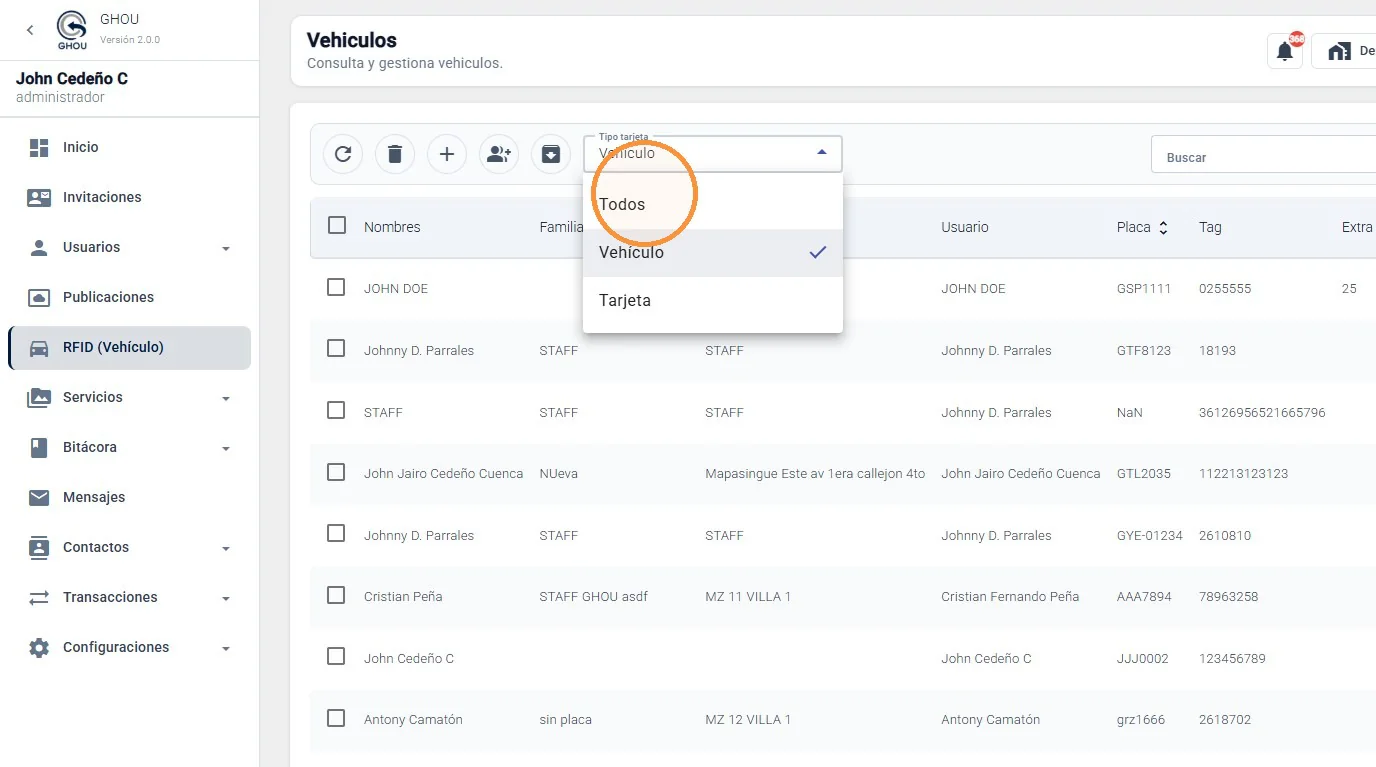Click the RFID car icon
This screenshot has height=767, width=1376.
39,348
